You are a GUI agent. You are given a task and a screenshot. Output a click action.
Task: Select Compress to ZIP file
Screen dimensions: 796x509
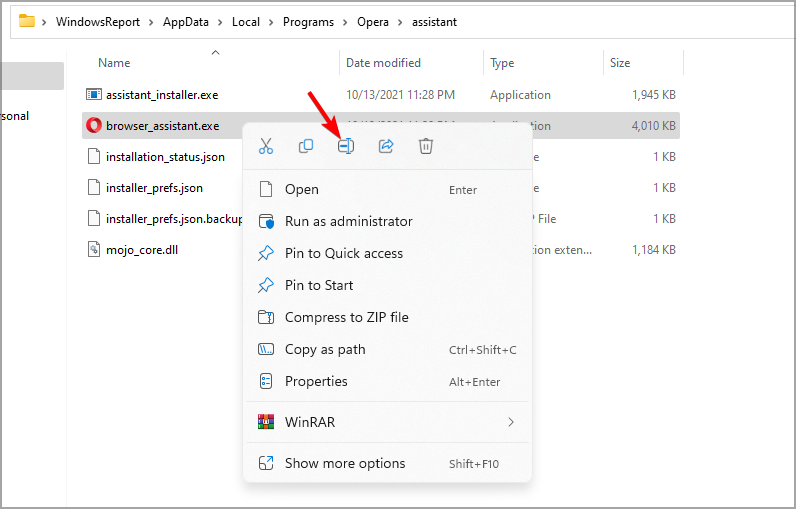[x=387, y=317]
